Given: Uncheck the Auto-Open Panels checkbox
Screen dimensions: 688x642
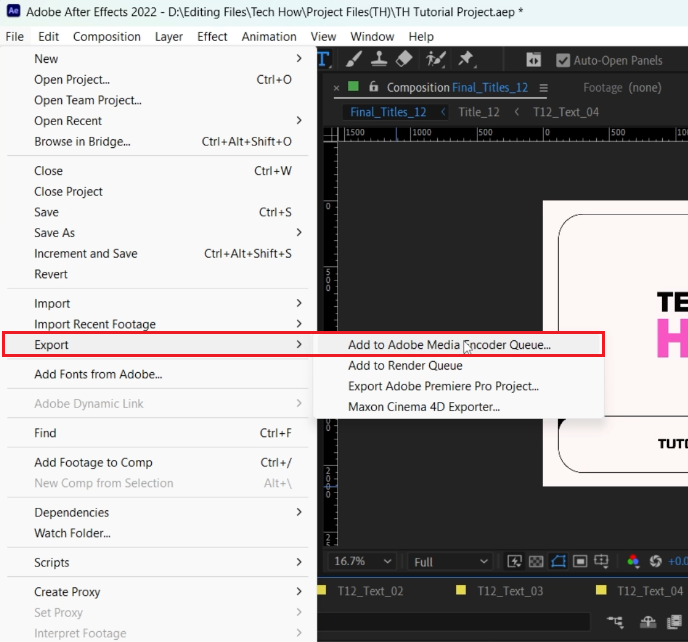Looking at the screenshot, I should click(x=563, y=60).
